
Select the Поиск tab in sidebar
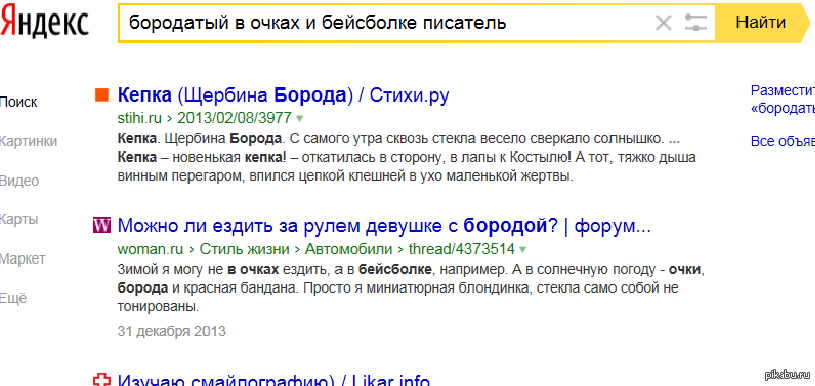point(19,102)
